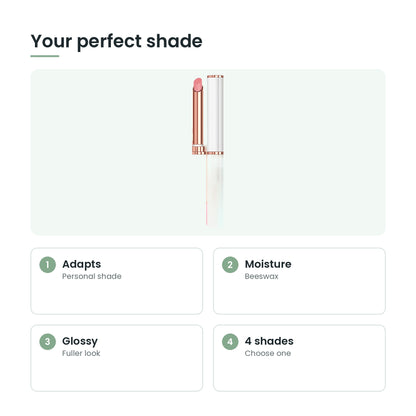Click the number 1 badge icon

point(47,265)
